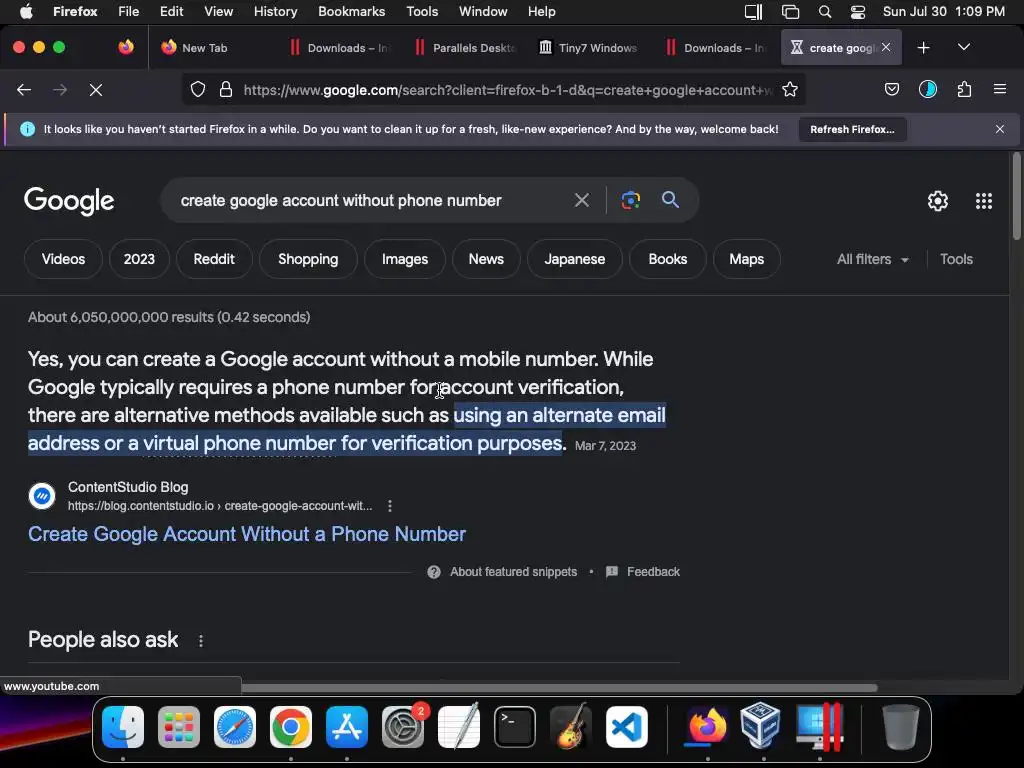Screen dimensions: 1024x768
Task: Open the Firefox hamburger menu
Action: click(1000, 89)
